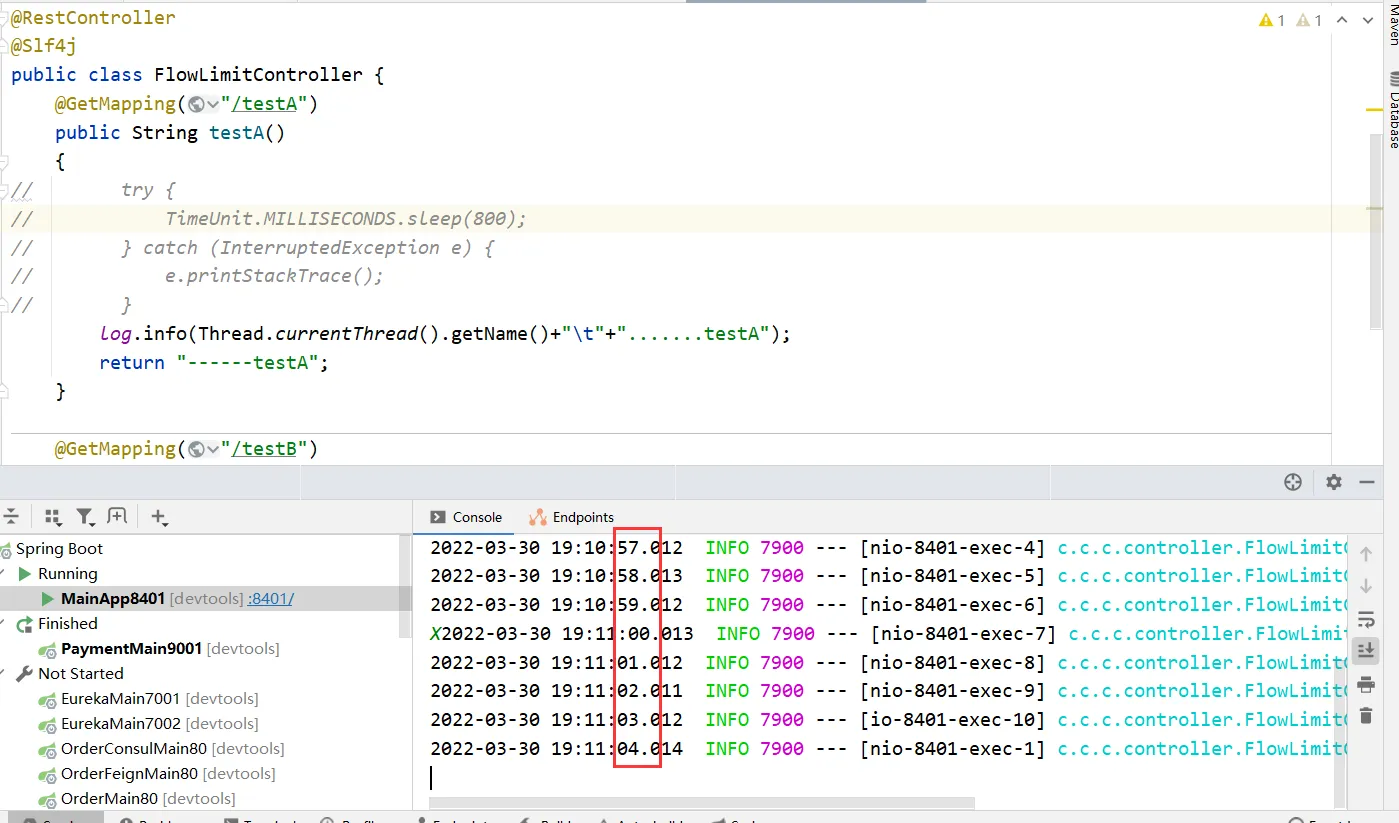Open the Services panel gear settings

click(1333, 482)
